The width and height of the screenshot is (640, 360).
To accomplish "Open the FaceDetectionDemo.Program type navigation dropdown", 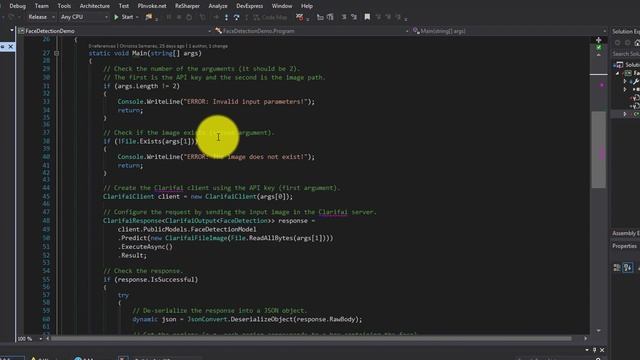I will (x=311, y=31).
